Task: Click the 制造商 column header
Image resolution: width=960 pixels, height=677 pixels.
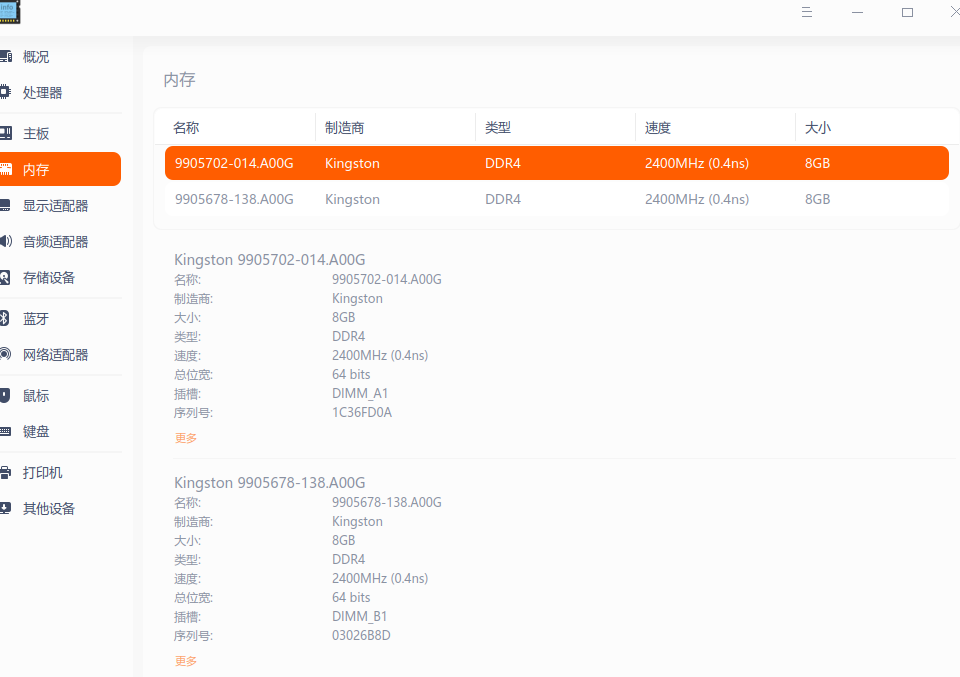Action: point(344,128)
